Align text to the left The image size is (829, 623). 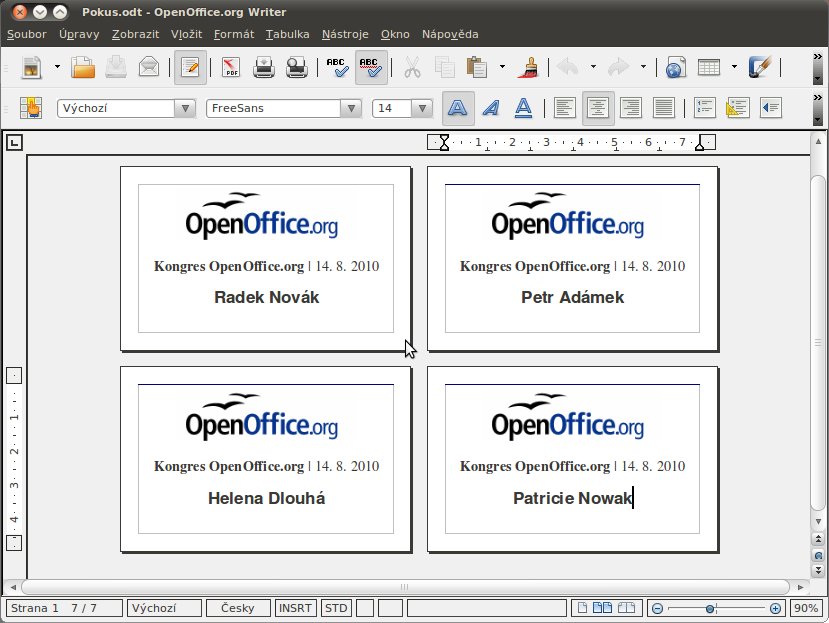(x=565, y=108)
